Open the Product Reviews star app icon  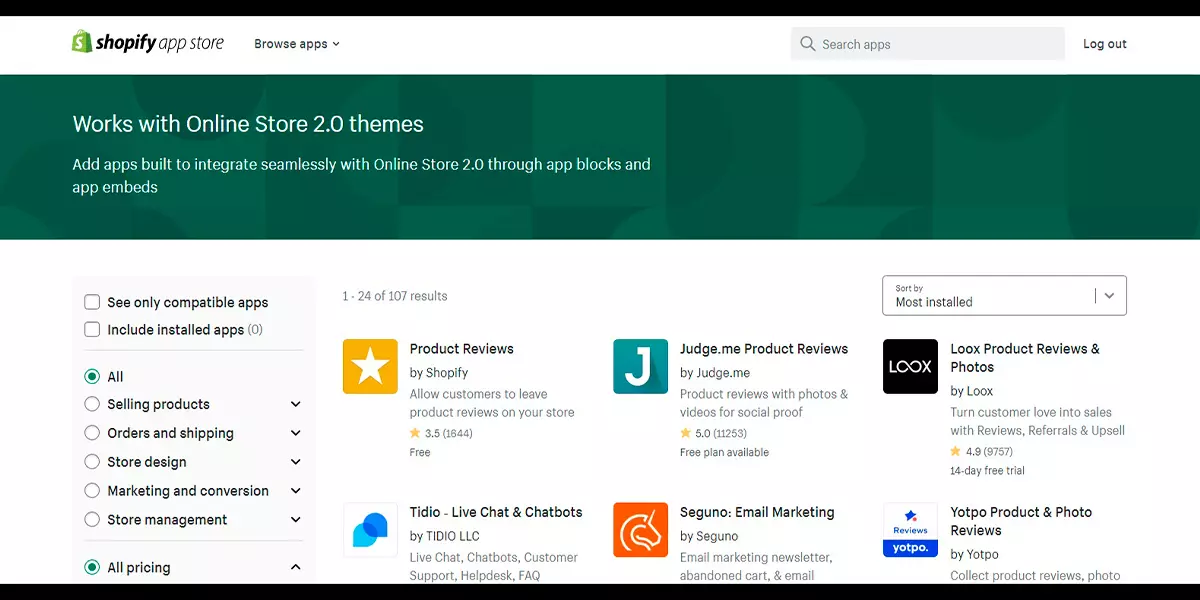370,366
